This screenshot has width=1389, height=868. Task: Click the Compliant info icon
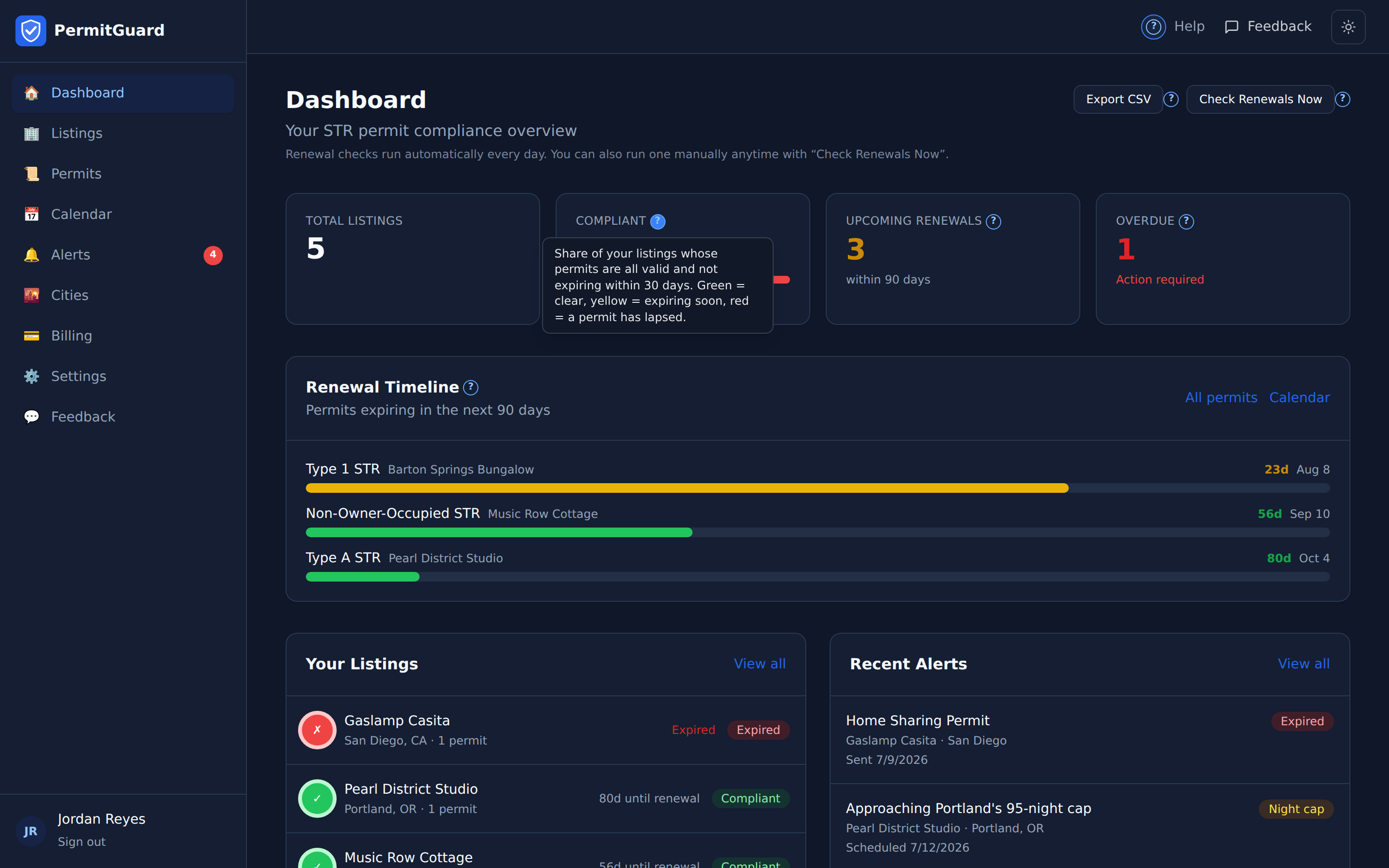[x=658, y=222]
